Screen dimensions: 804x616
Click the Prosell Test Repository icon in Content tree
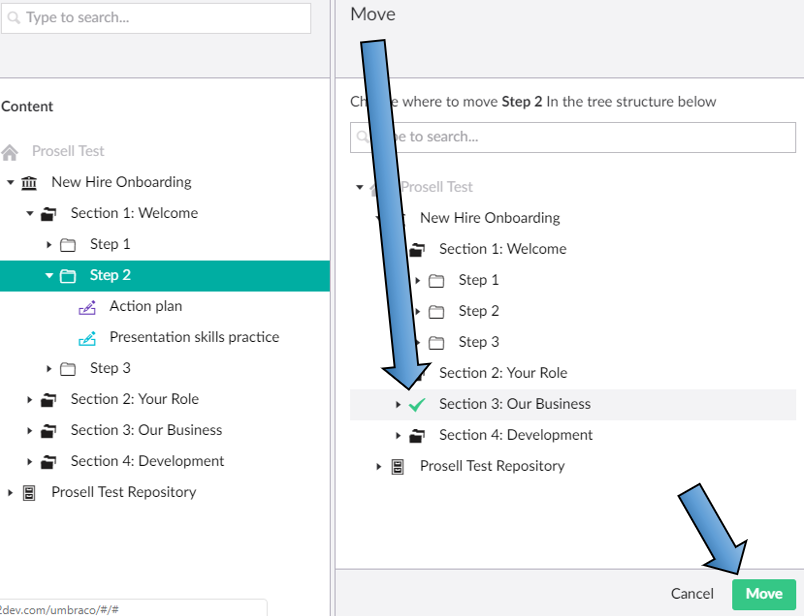coord(29,493)
